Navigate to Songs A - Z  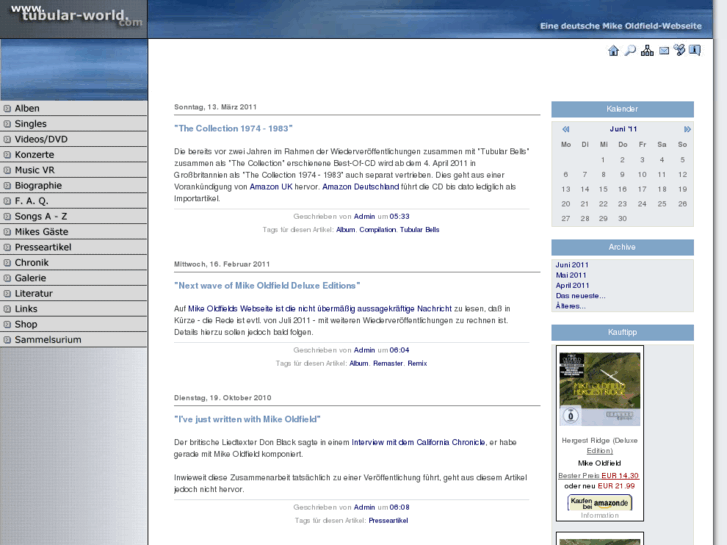click(x=42, y=216)
